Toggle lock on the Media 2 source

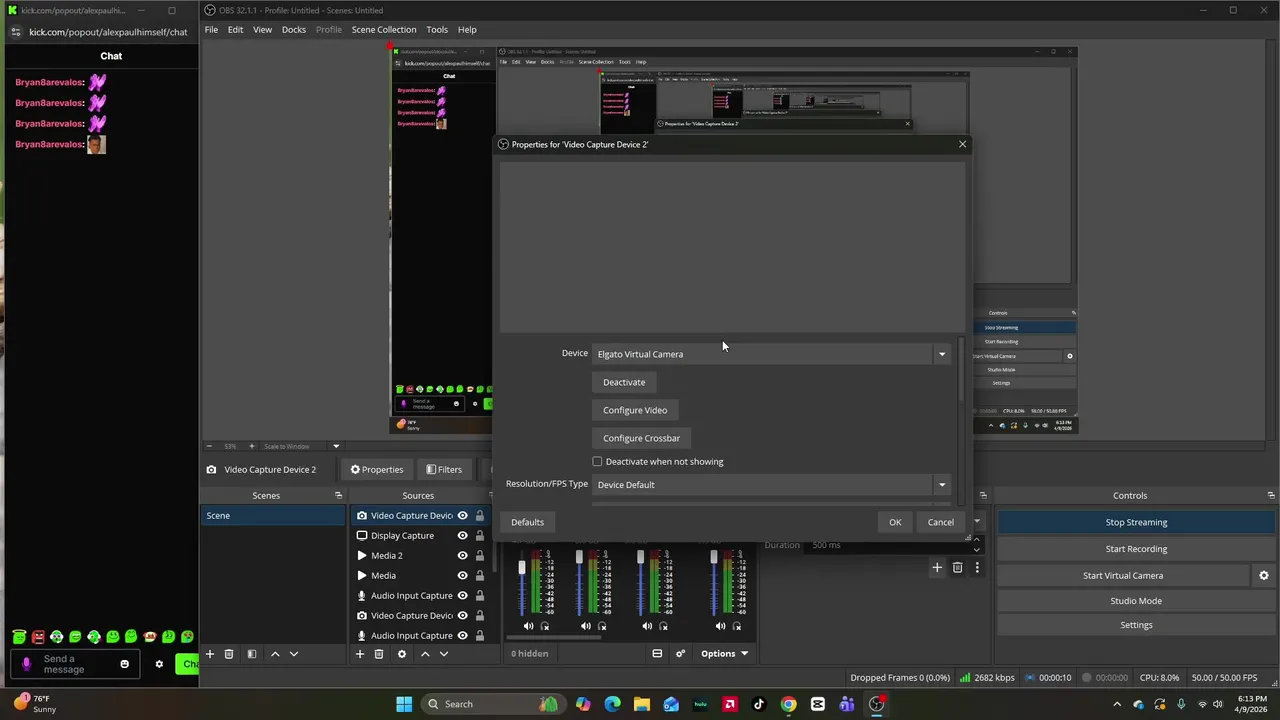480,556
